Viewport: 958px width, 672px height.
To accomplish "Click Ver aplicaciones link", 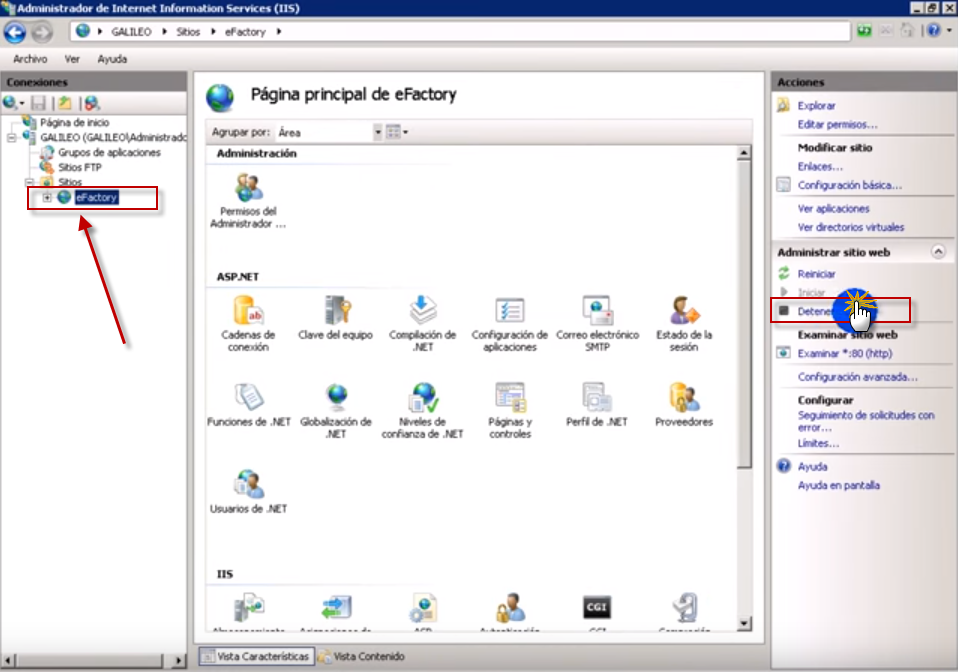I will coord(833,209).
